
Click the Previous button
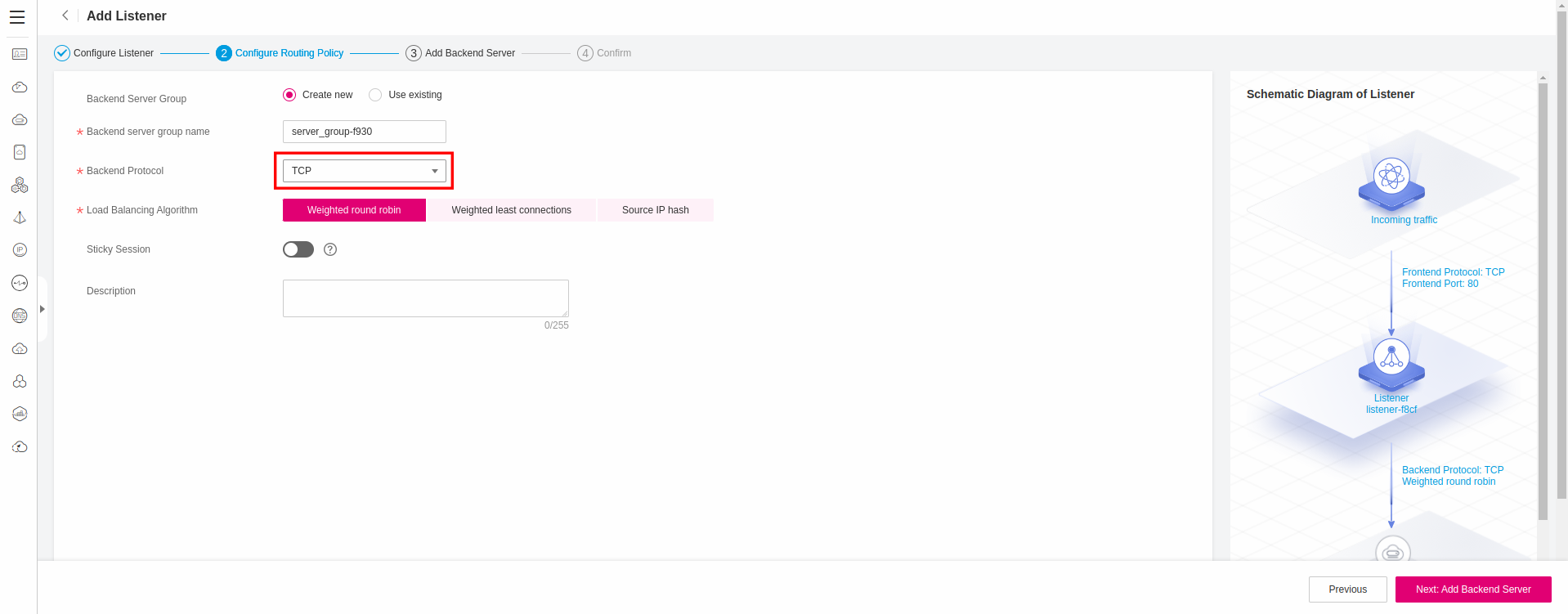[1347, 589]
